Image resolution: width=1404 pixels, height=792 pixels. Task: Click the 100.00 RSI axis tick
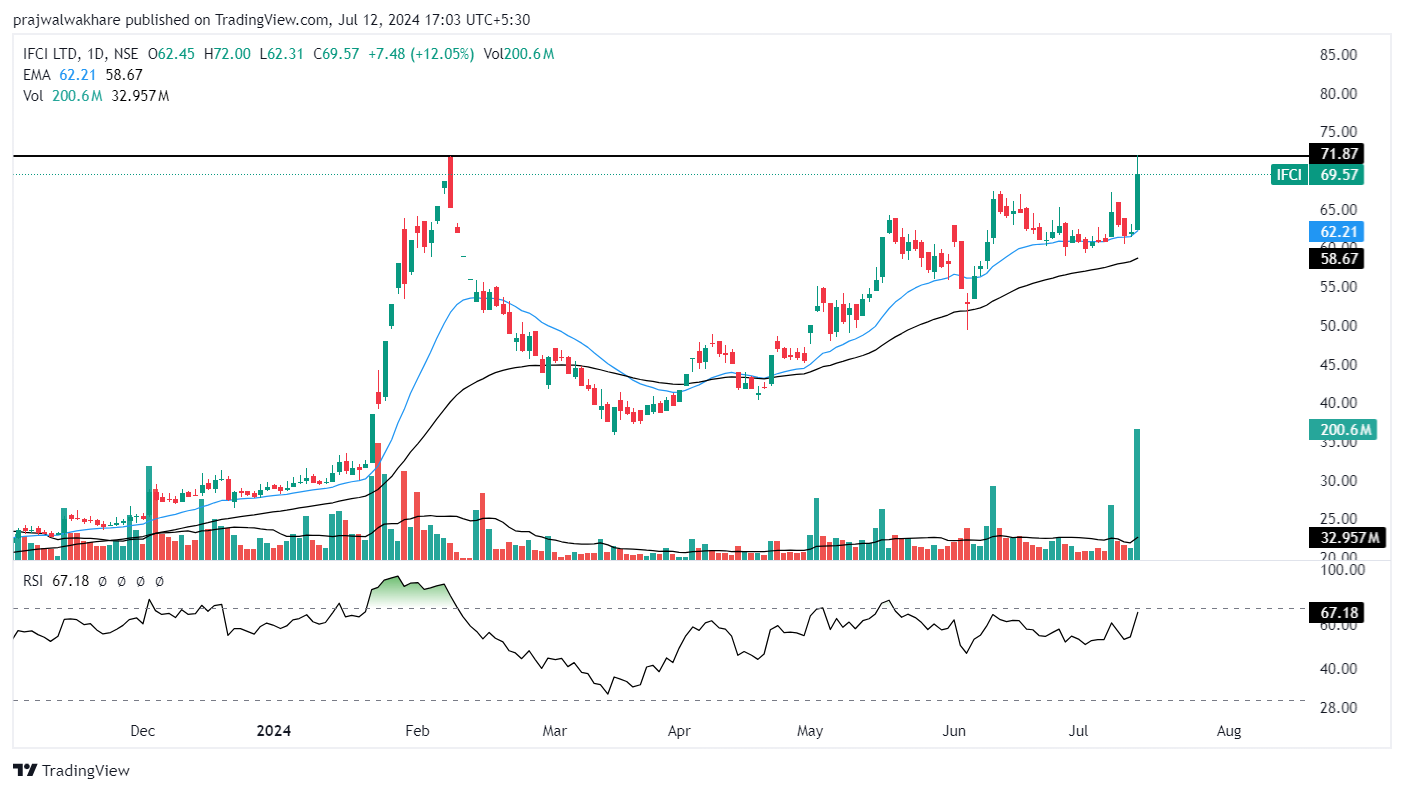(x=1341, y=570)
